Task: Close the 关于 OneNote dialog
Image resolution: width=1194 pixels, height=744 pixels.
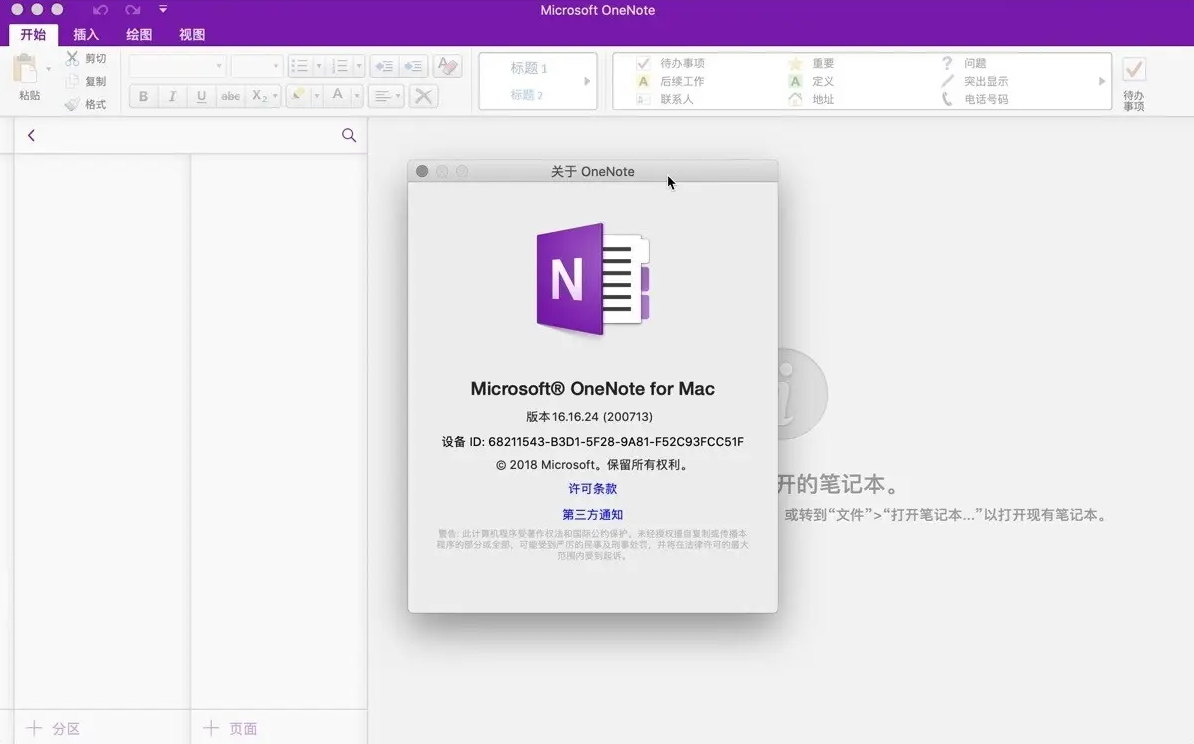Action: [x=422, y=171]
